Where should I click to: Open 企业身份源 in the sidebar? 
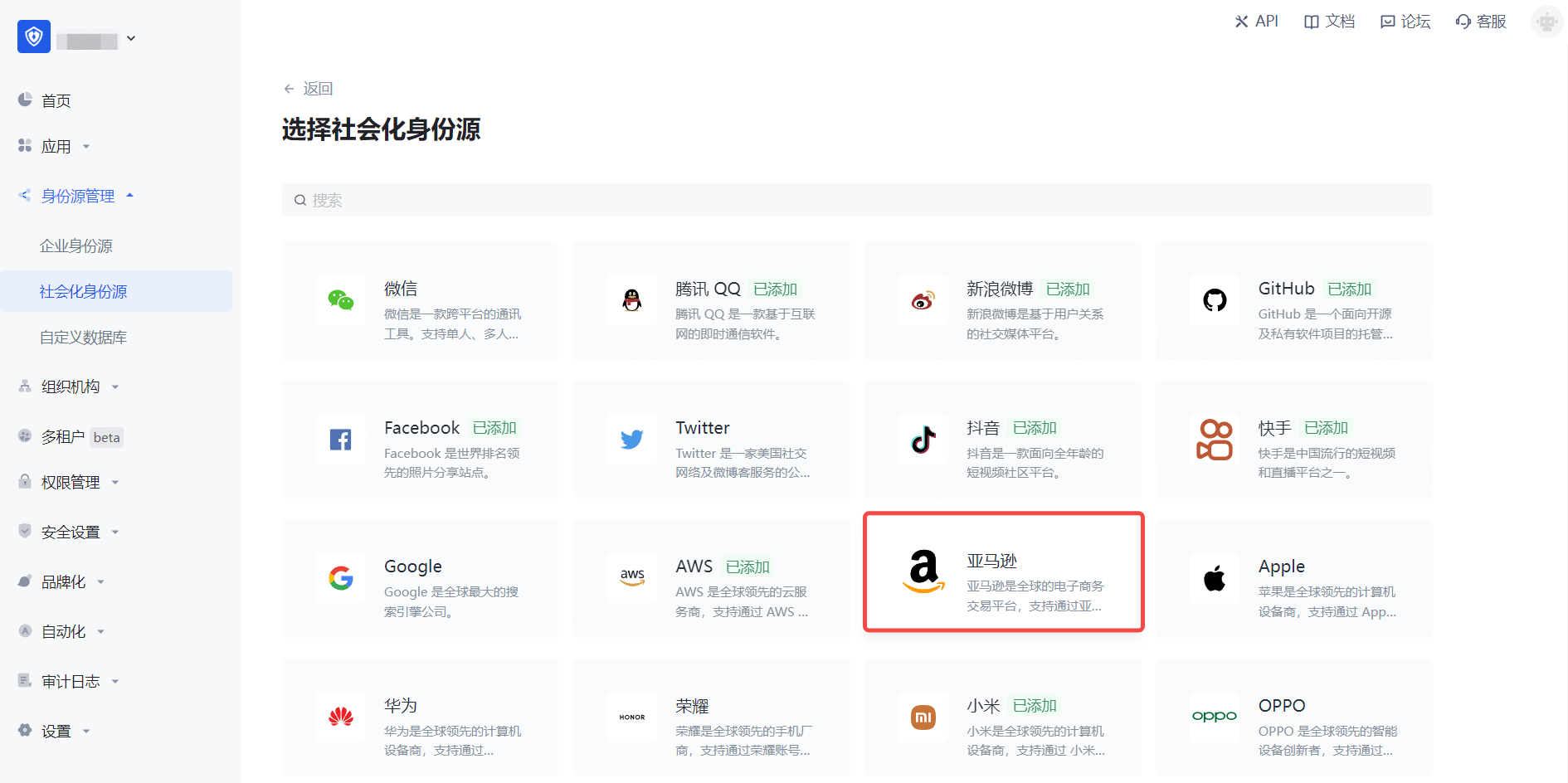click(76, 246)
